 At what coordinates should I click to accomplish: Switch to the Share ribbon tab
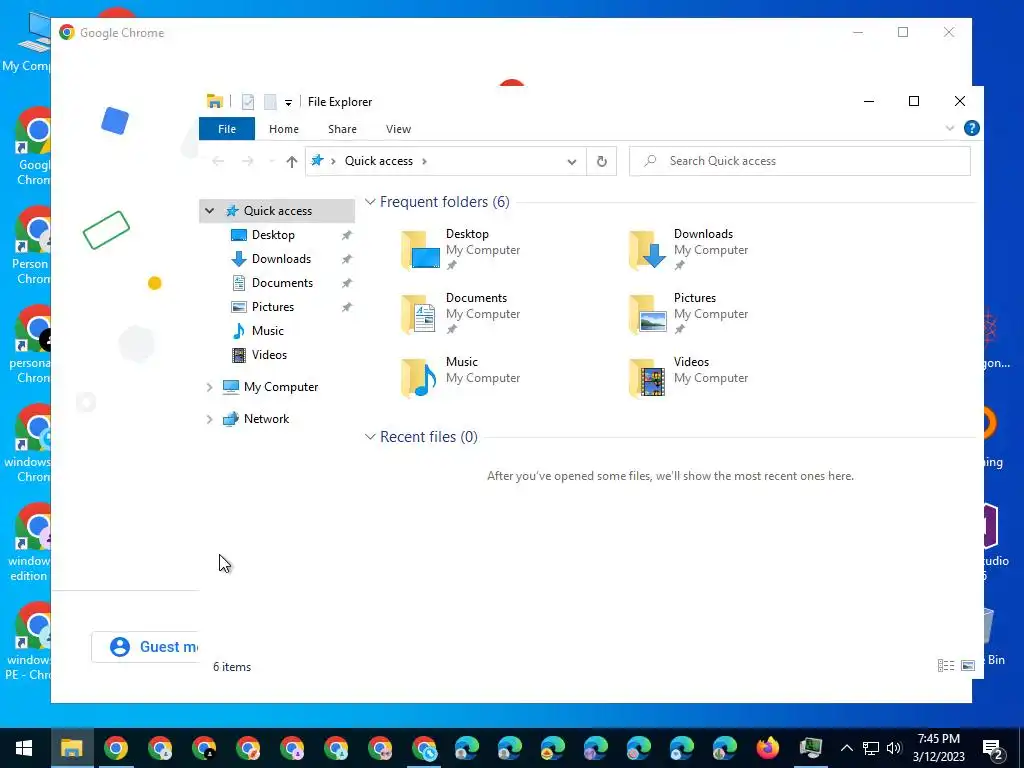coord(342,129)
